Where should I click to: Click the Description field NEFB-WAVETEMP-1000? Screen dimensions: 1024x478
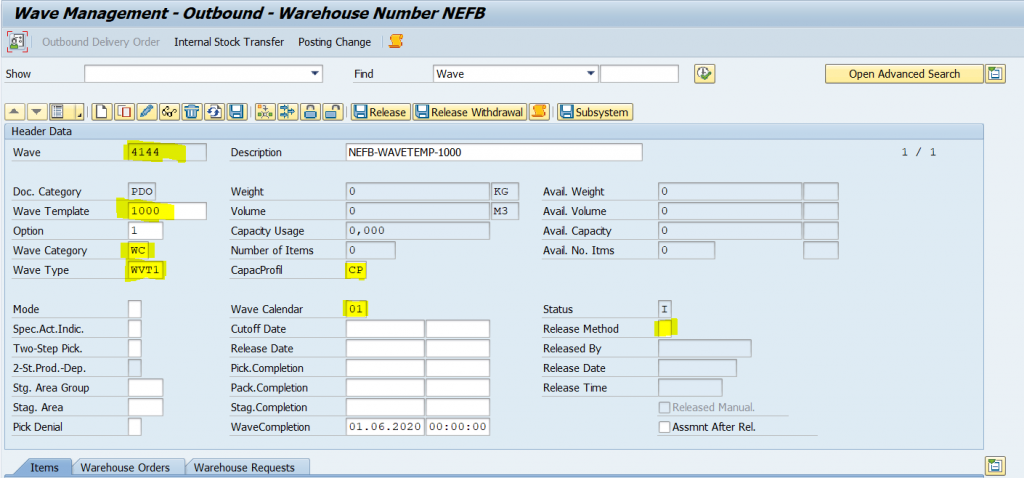coord(494,152)
